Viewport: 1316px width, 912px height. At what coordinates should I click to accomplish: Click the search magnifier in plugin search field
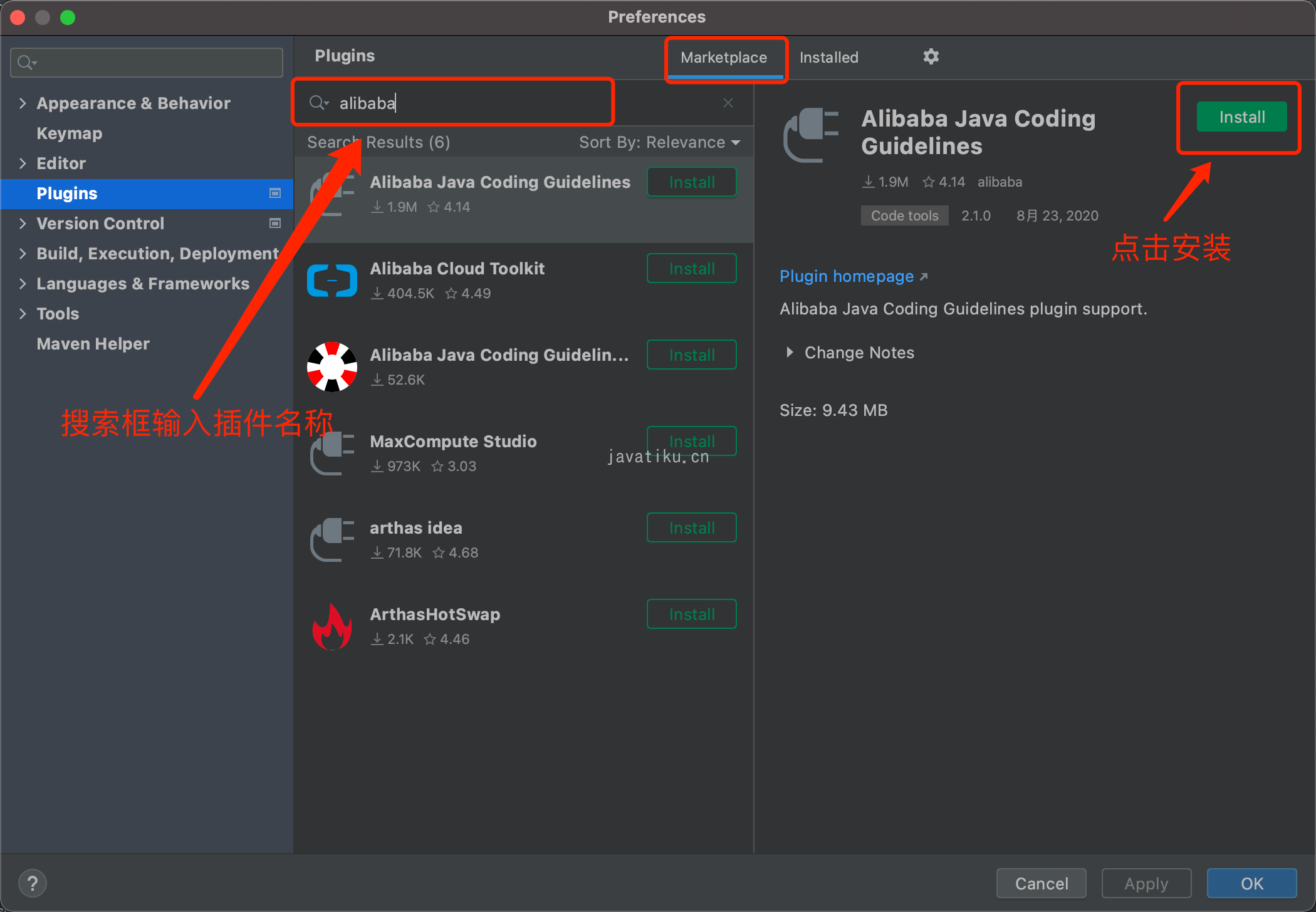click(x=318, y=103)
